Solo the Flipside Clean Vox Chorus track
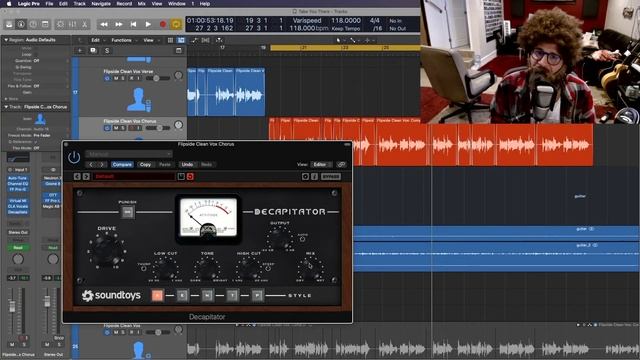Screen dimensions: 640x360 click(x=123, y=128)
